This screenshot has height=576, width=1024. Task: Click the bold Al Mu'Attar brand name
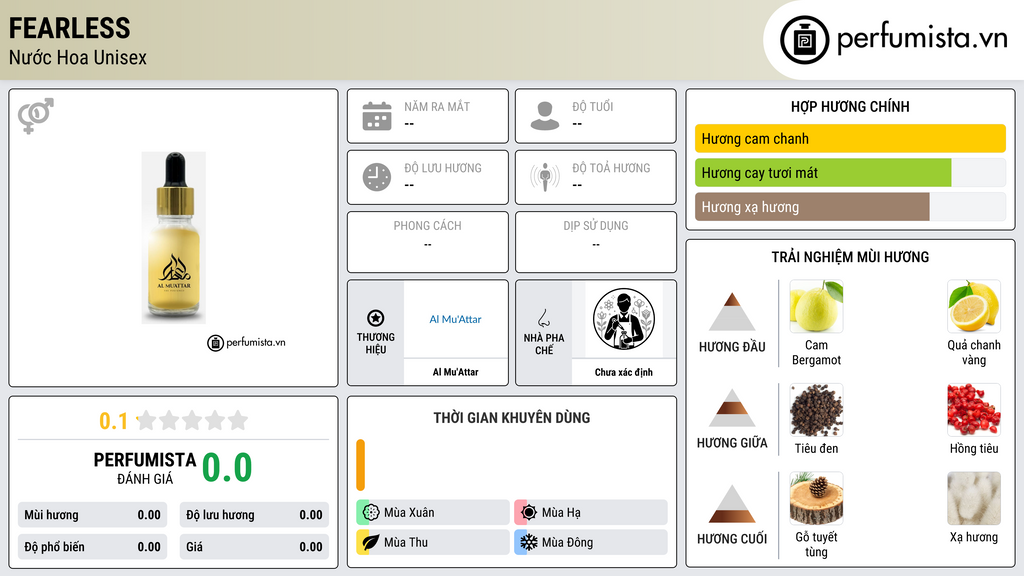455,372
